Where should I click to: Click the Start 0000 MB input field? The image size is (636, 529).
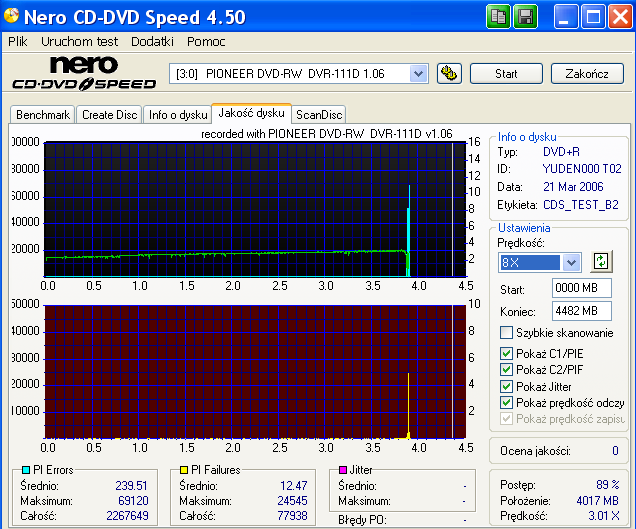click(x=582, y=288)
